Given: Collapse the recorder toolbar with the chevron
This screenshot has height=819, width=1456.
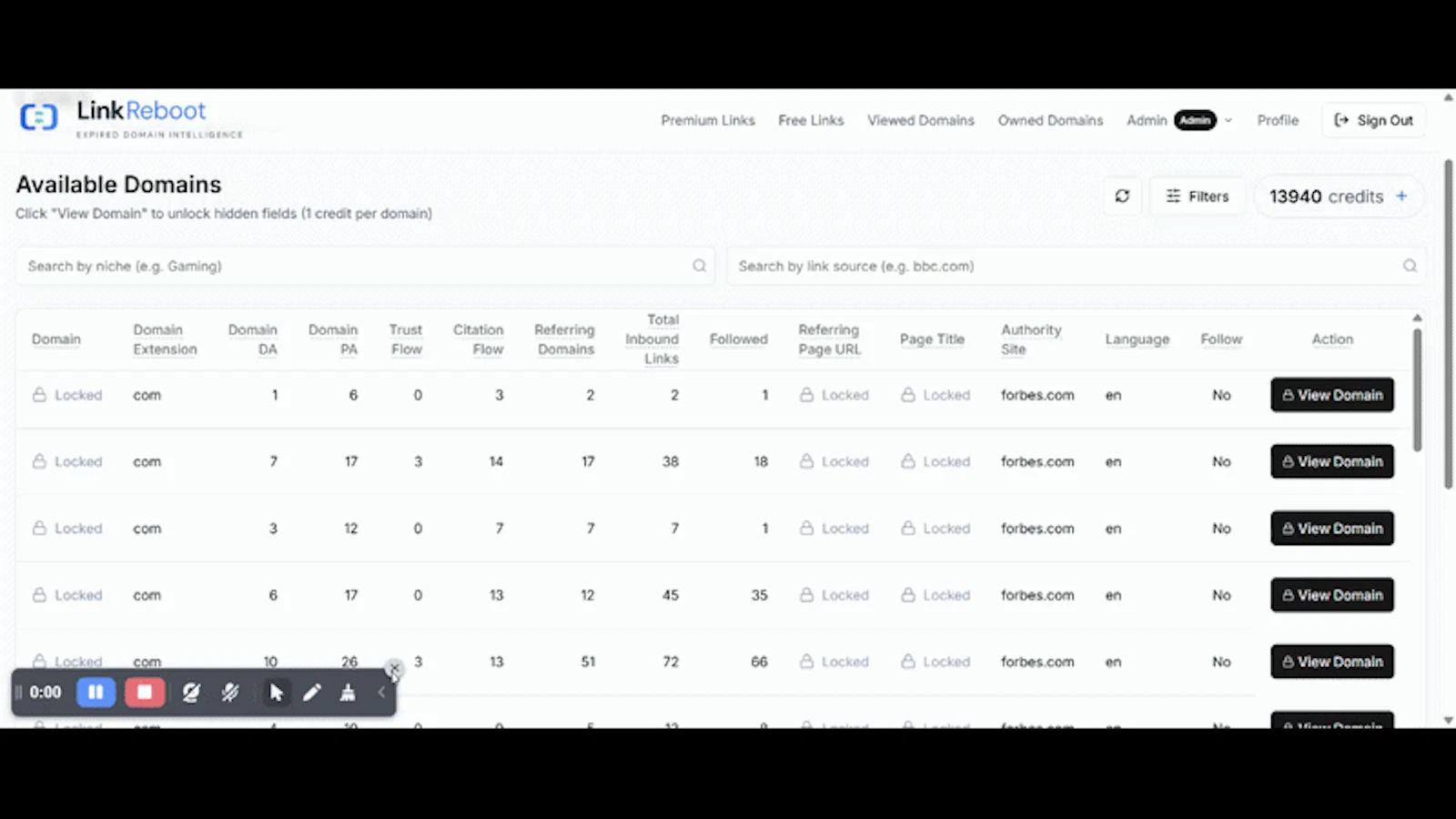Looking at the screenshot, I should [382, 693].
